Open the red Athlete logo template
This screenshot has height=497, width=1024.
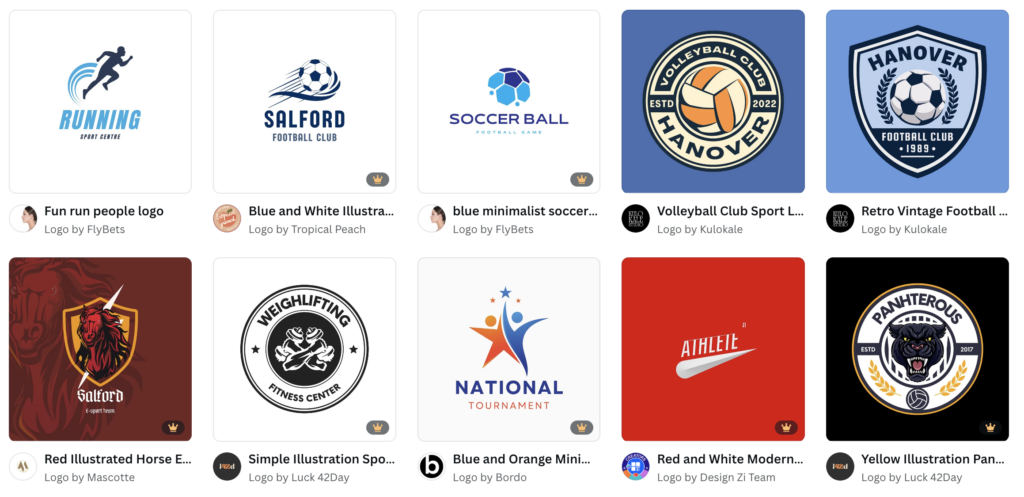(x=713, y=349)
